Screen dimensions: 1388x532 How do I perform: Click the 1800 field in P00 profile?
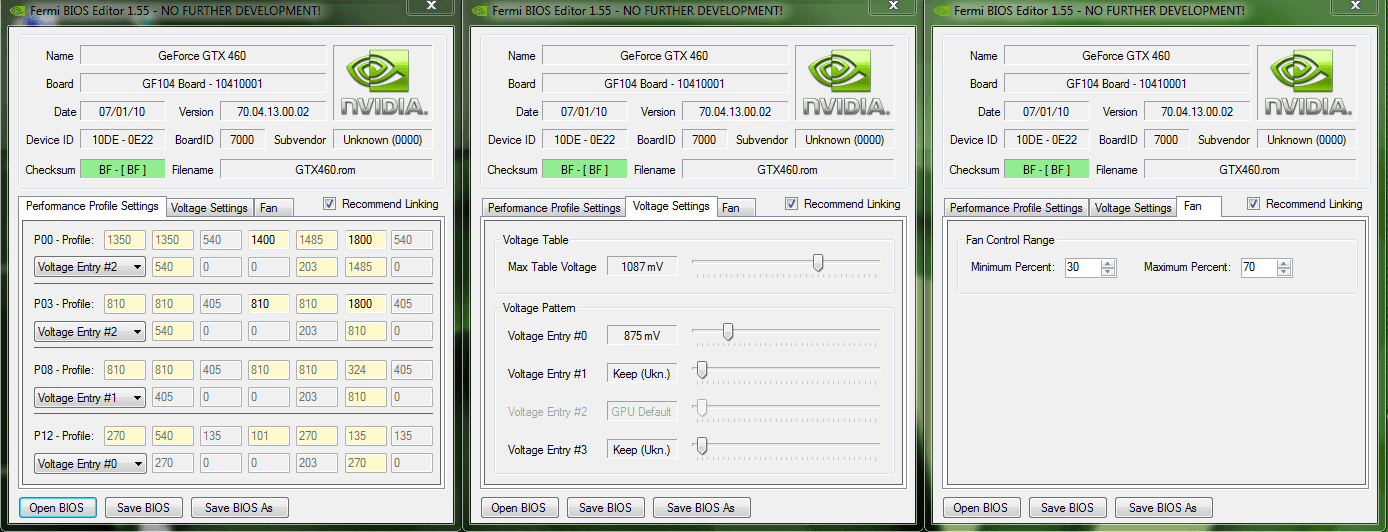364,240
